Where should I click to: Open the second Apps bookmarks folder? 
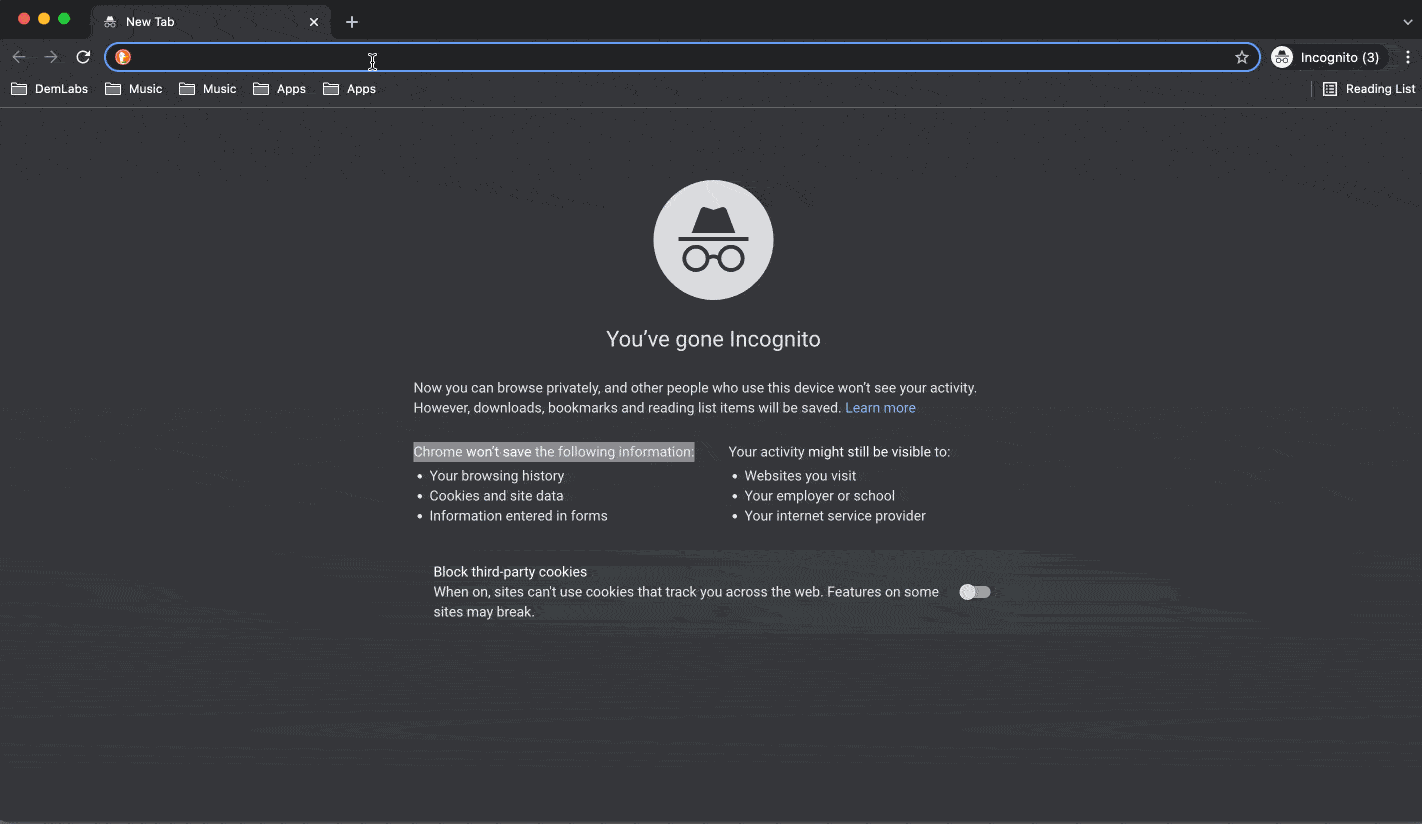click(x=350, y=89)
